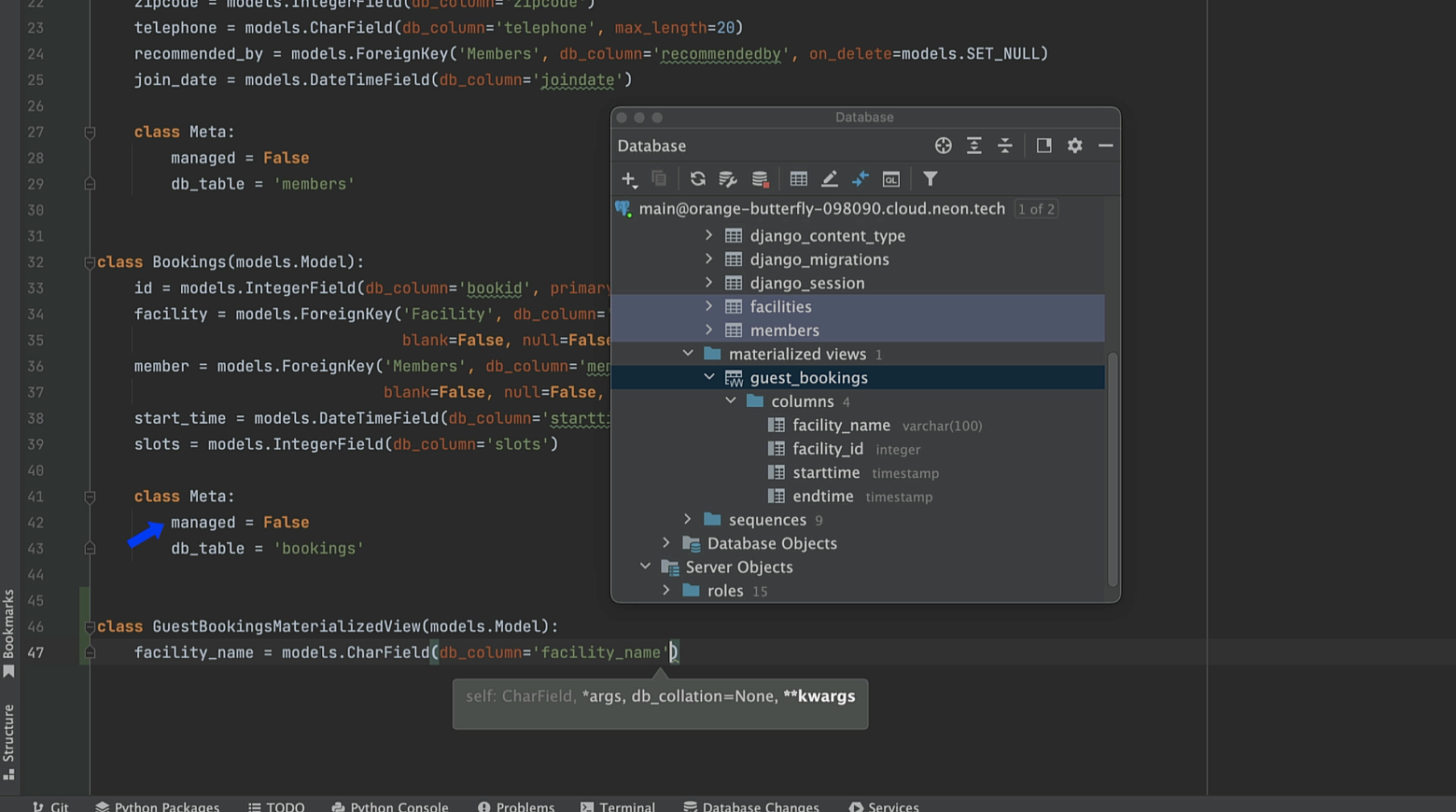Viewport: 1456px width, 812px height.
Task: Open Database panel settings gear
Action: [1075, 146]
